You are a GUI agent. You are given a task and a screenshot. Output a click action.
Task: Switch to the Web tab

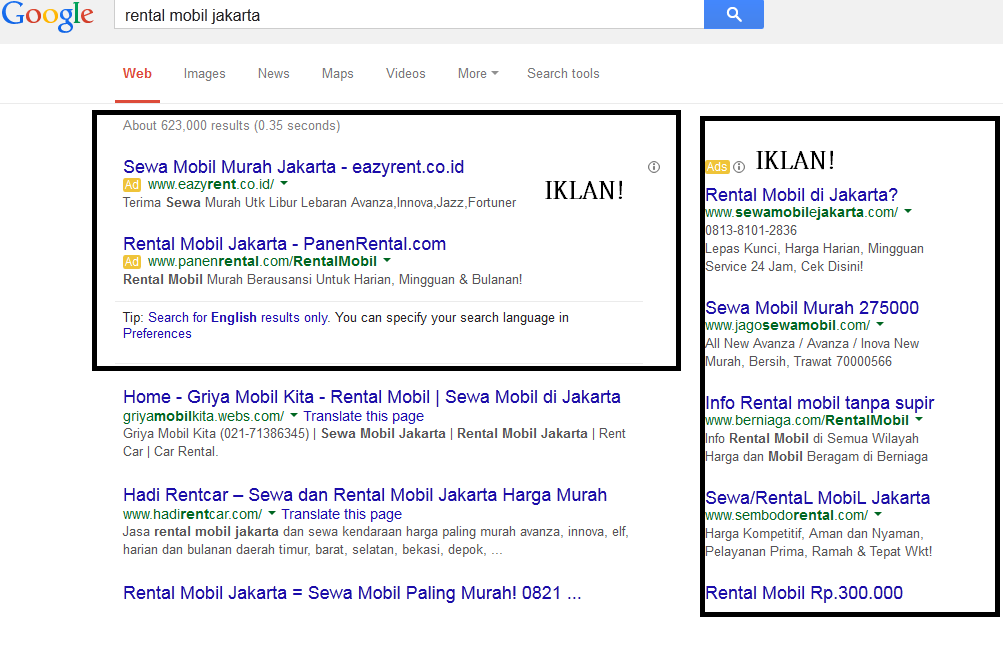(x=137, y=74)
